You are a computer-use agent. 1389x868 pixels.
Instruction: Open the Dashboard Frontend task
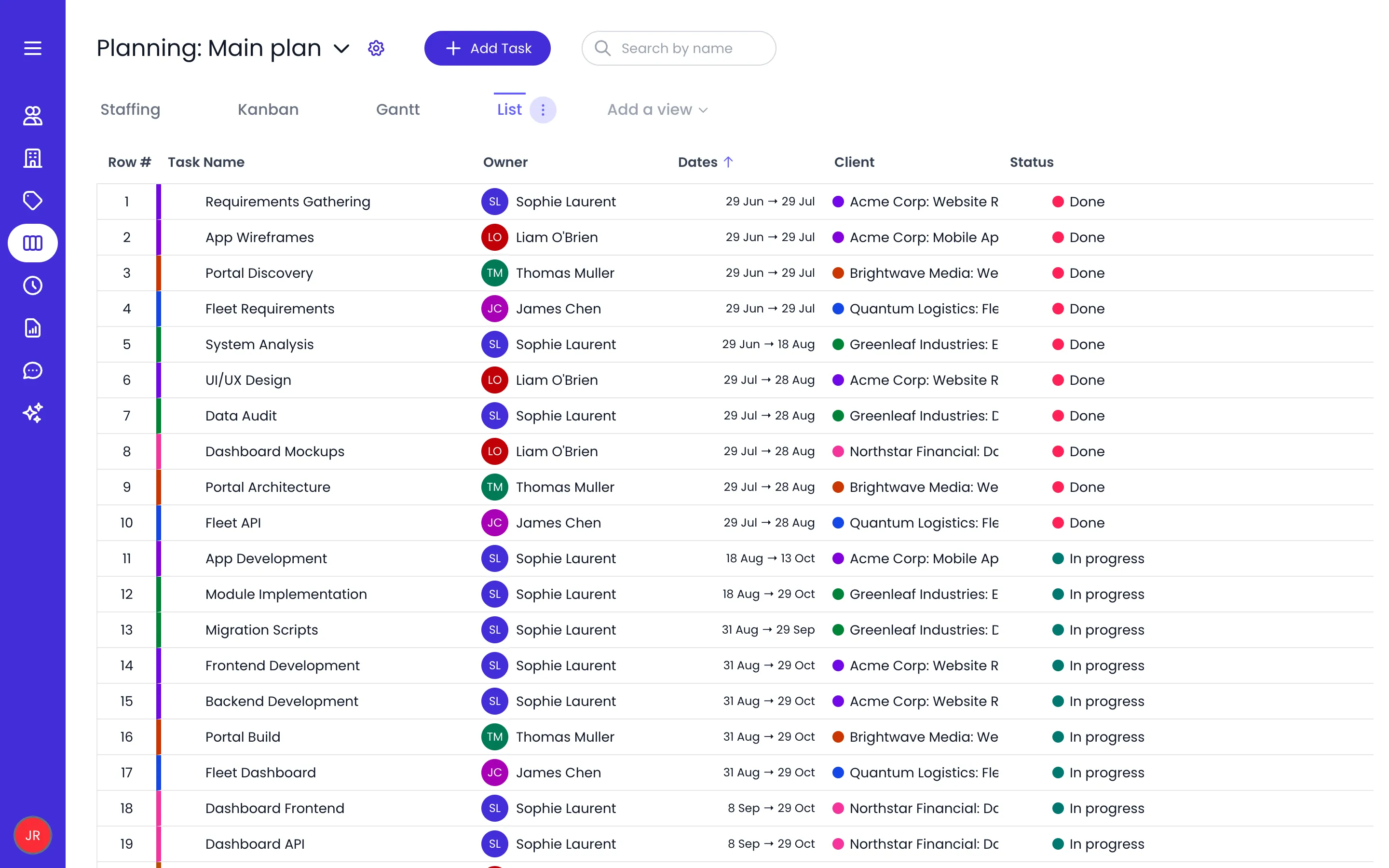tap(275, 808)
